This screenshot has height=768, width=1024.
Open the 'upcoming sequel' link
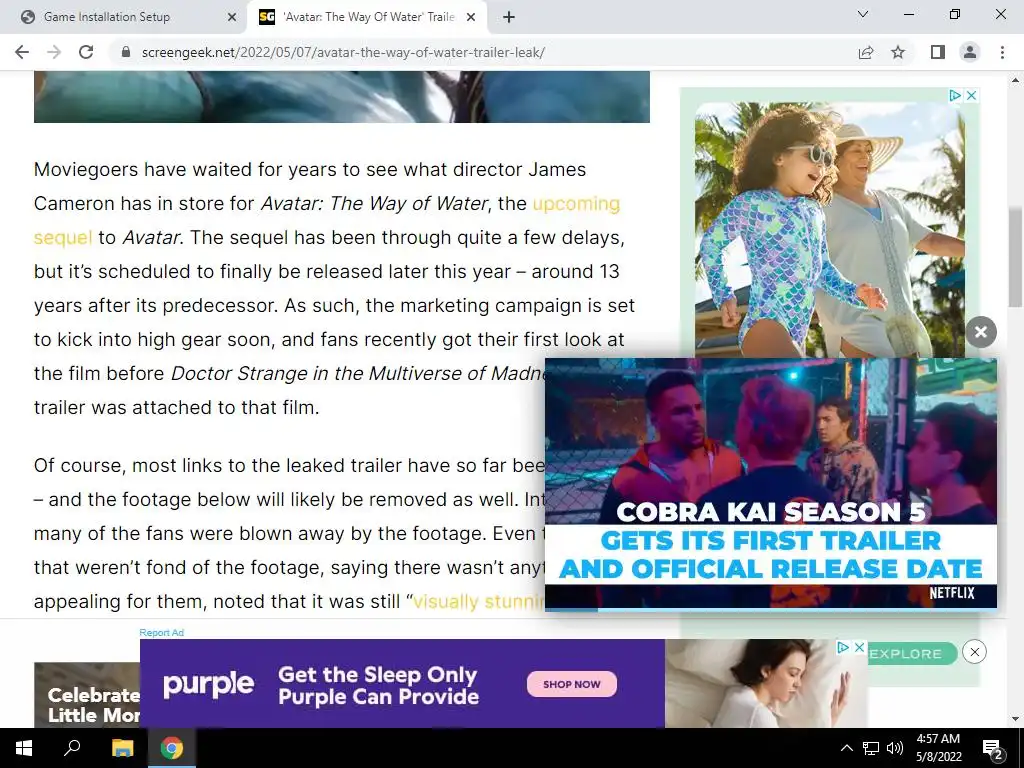coord(577,203)
